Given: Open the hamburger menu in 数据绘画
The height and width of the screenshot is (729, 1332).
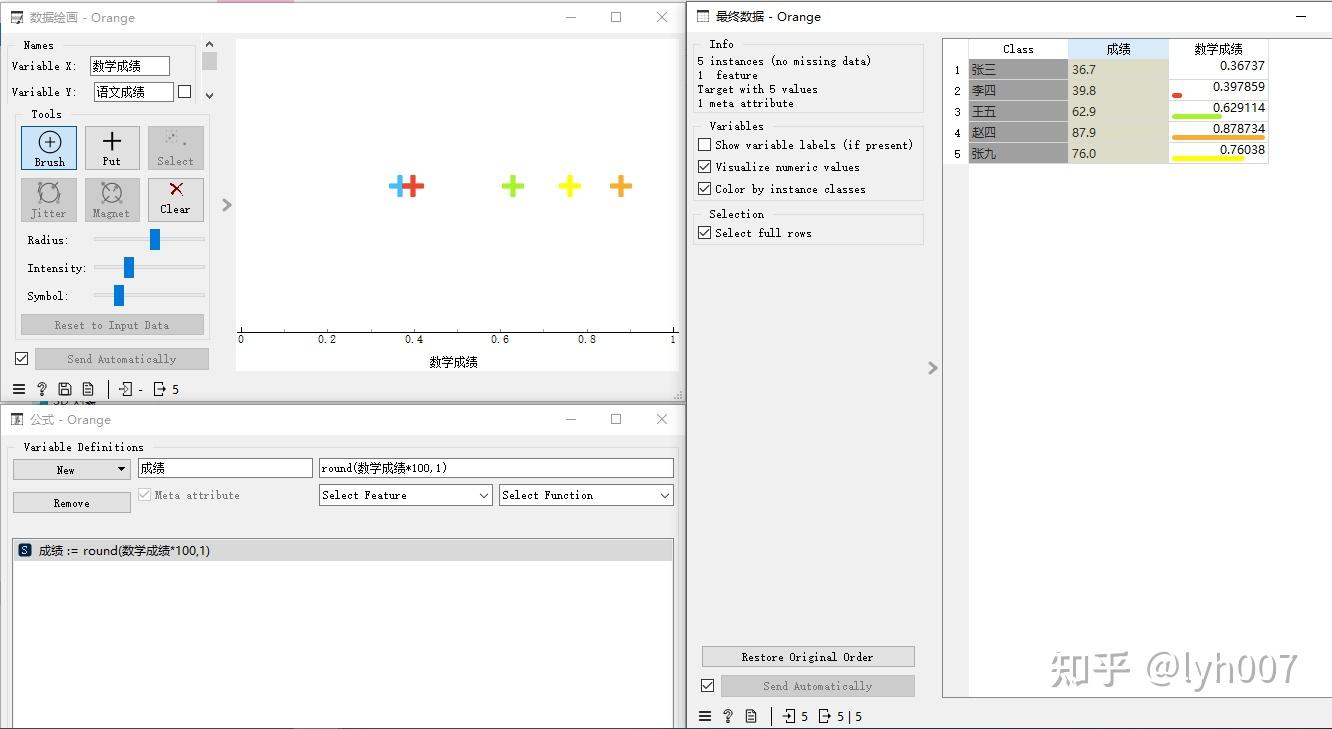Looking at the screenshot, I should click(18, 389).
